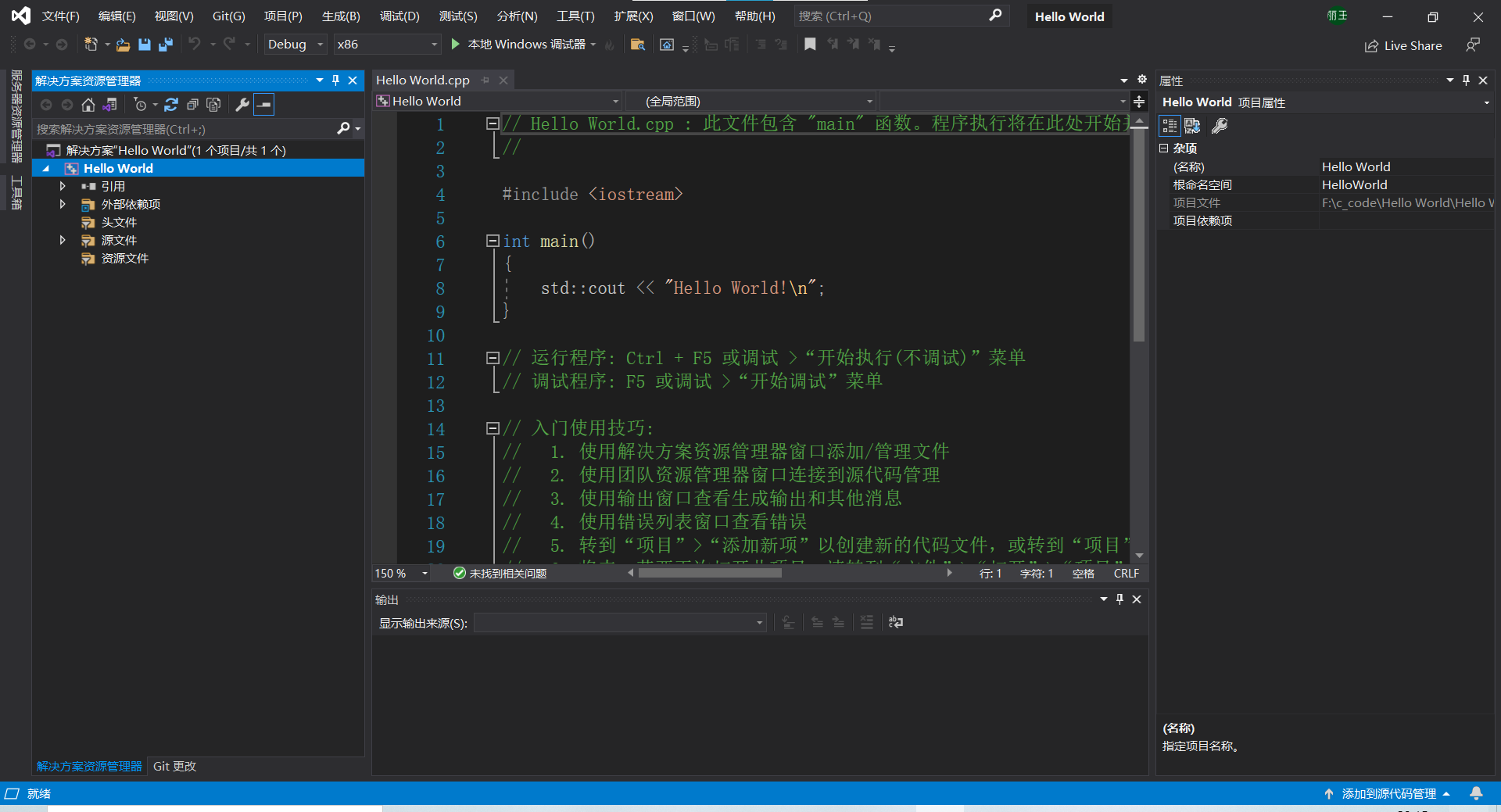This screenshot has height=812, width=1501.
Task: Open the 生成(B) menu
Action: (x=341, y=16)
